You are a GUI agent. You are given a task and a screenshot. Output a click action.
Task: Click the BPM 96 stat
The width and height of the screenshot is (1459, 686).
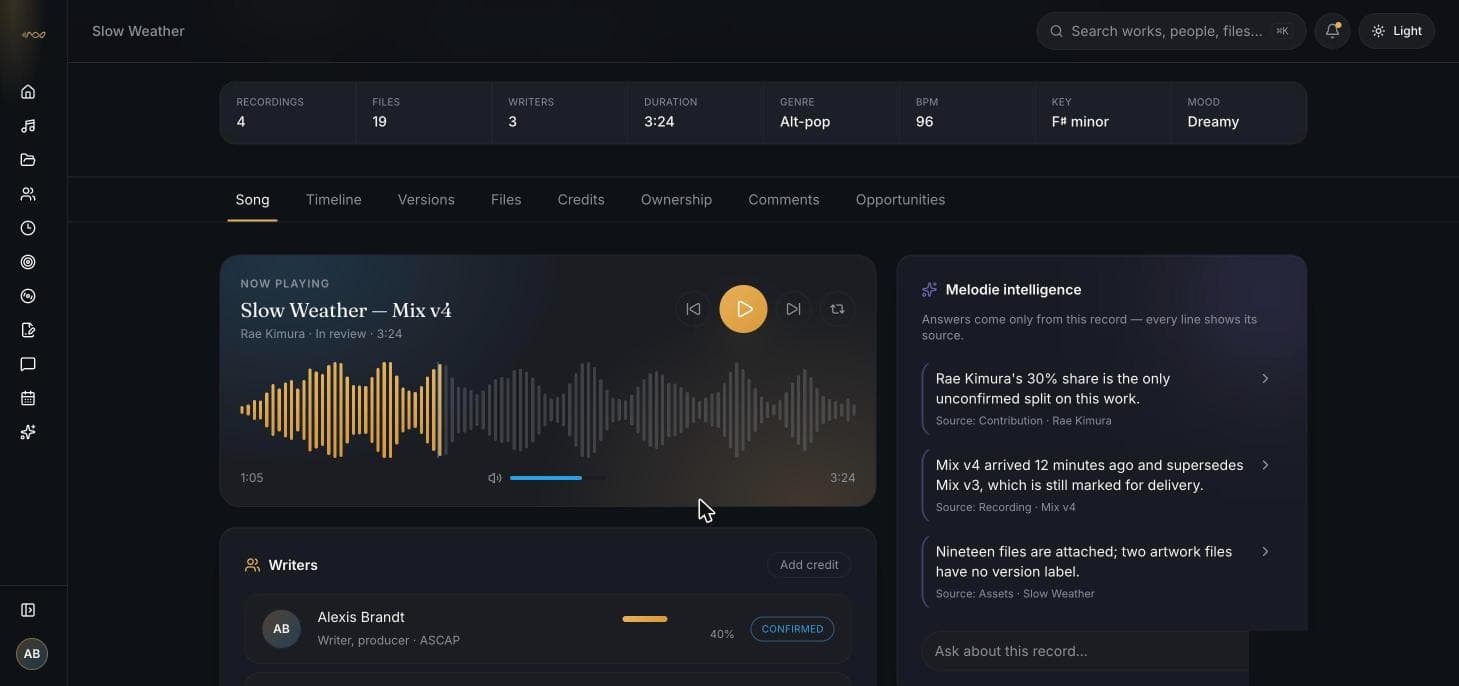(968, 112)
